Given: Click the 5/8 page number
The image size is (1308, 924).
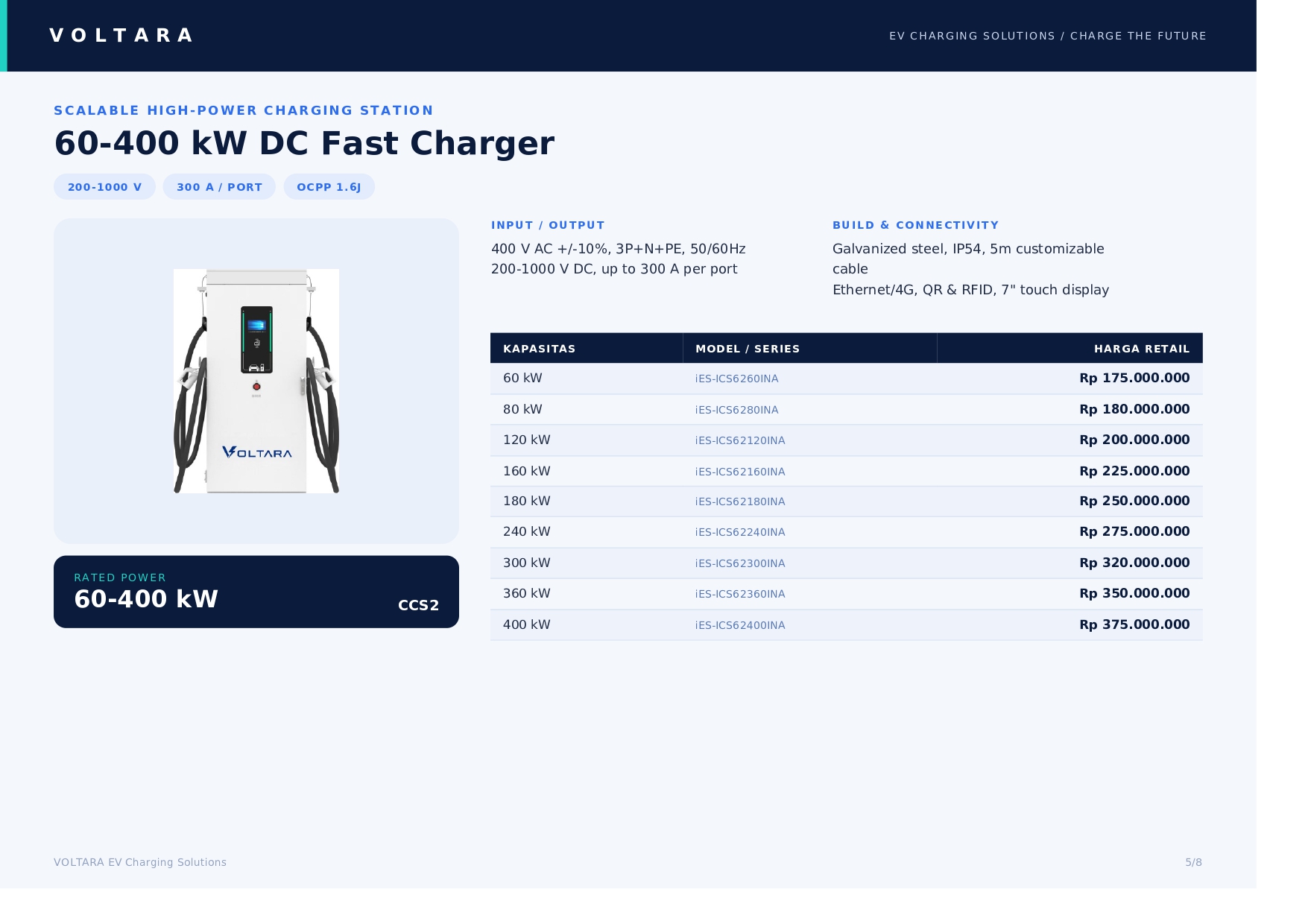Looking at the screenshot, I should pos(1193,862).
